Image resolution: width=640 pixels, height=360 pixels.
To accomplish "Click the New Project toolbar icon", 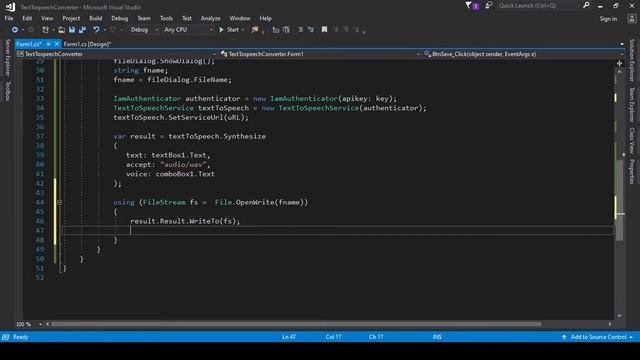I will click(x=45, y=29).
